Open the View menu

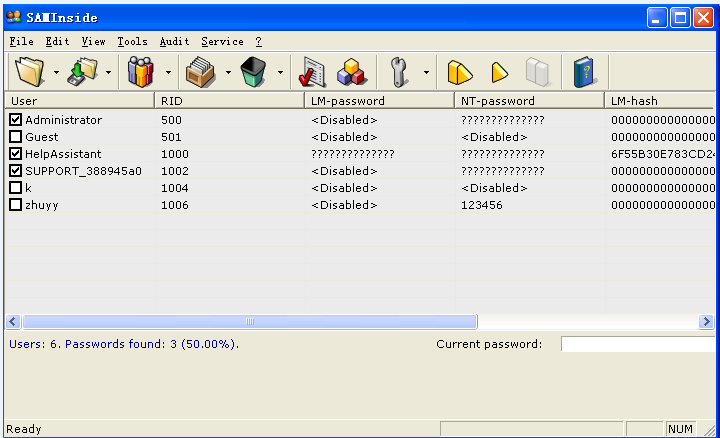[94, 41]
